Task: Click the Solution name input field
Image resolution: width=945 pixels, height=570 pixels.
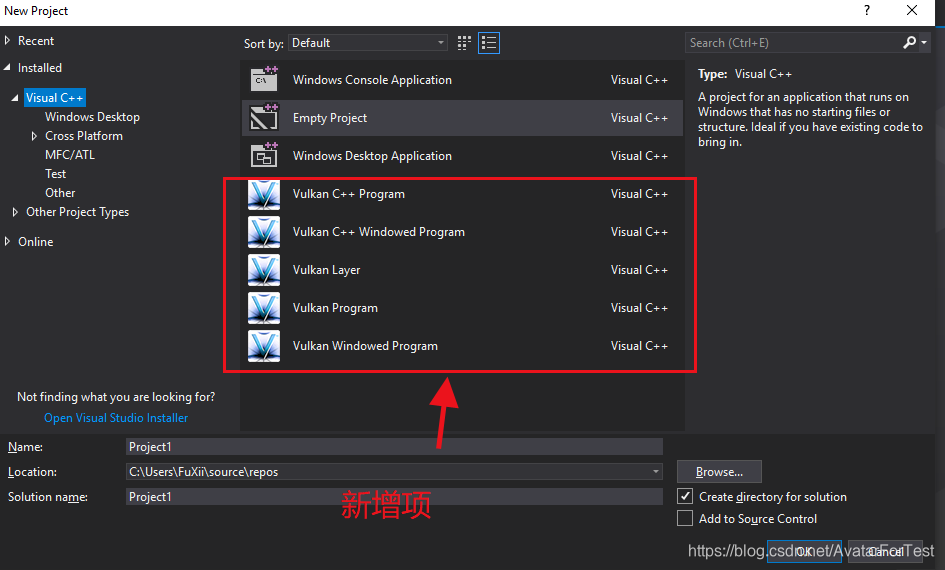Action: coord(394,496)
